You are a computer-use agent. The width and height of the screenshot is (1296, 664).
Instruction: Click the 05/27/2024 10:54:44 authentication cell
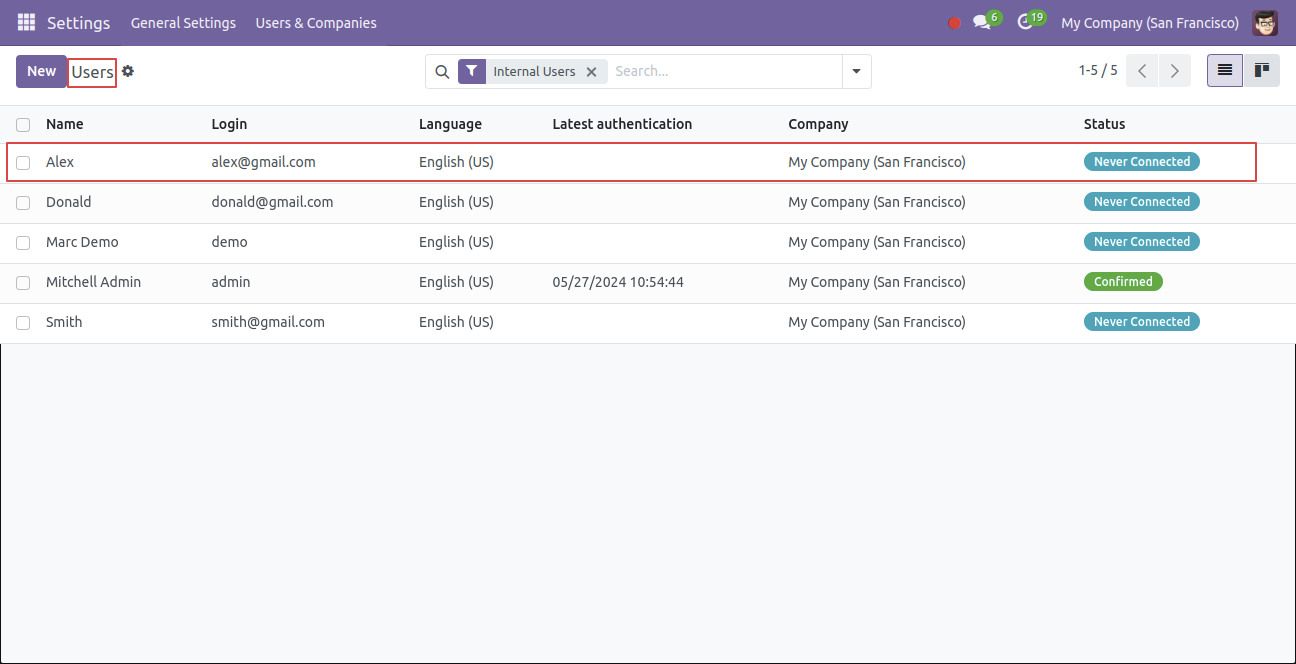618,282
